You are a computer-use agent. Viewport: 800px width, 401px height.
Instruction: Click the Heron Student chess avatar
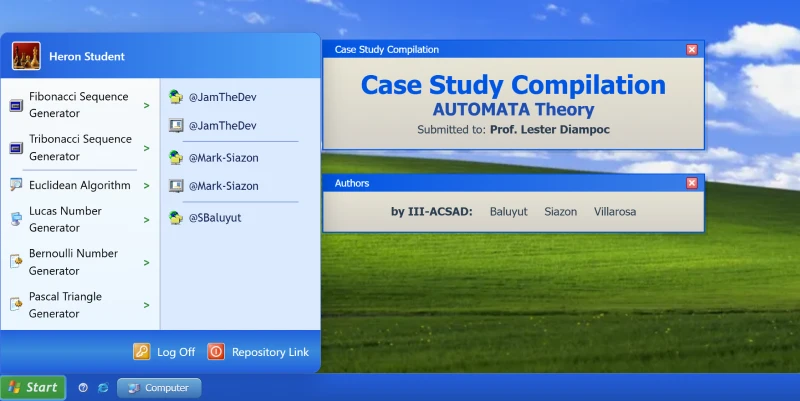26,56
